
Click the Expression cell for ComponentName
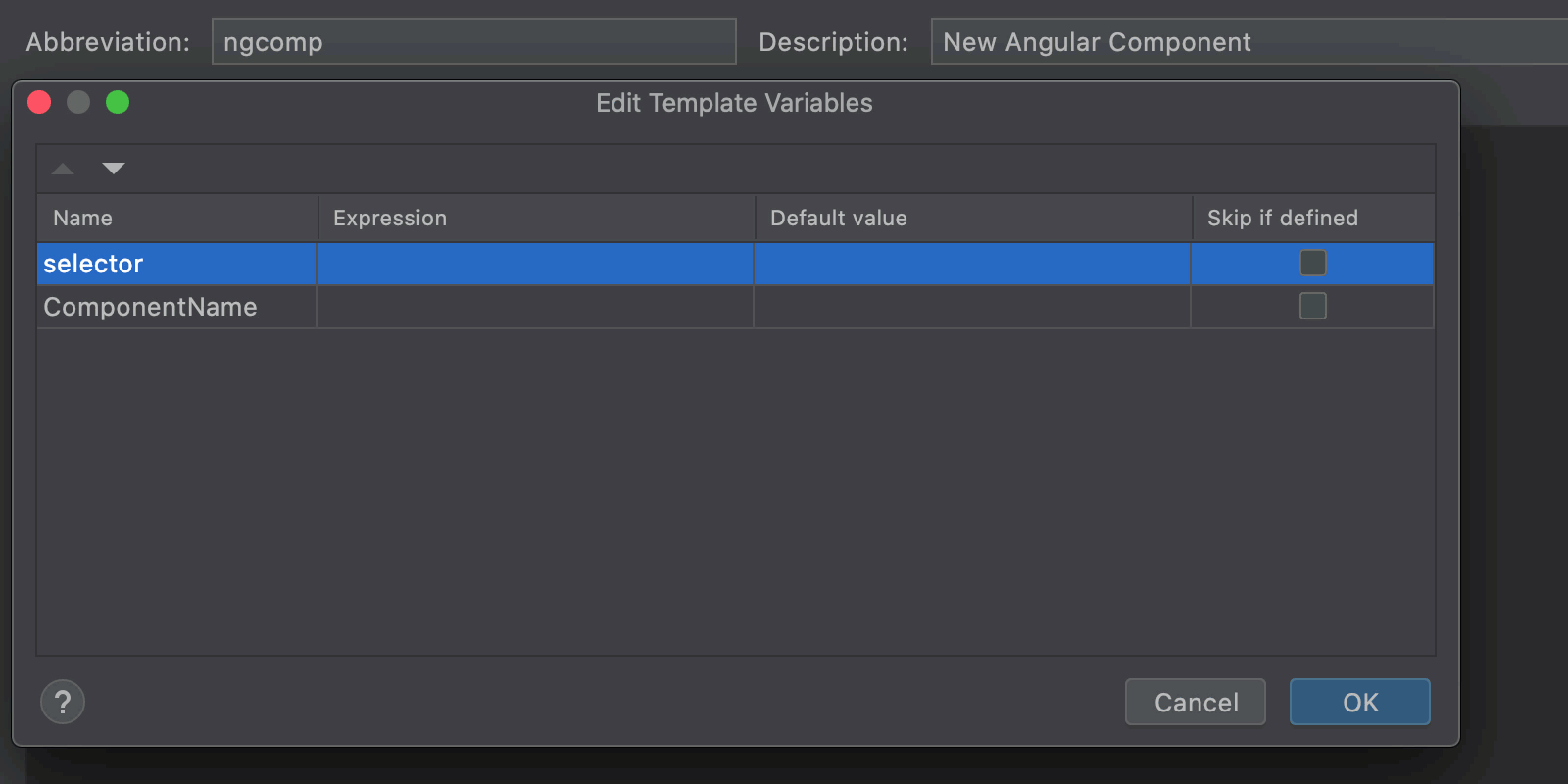point(534,307)
